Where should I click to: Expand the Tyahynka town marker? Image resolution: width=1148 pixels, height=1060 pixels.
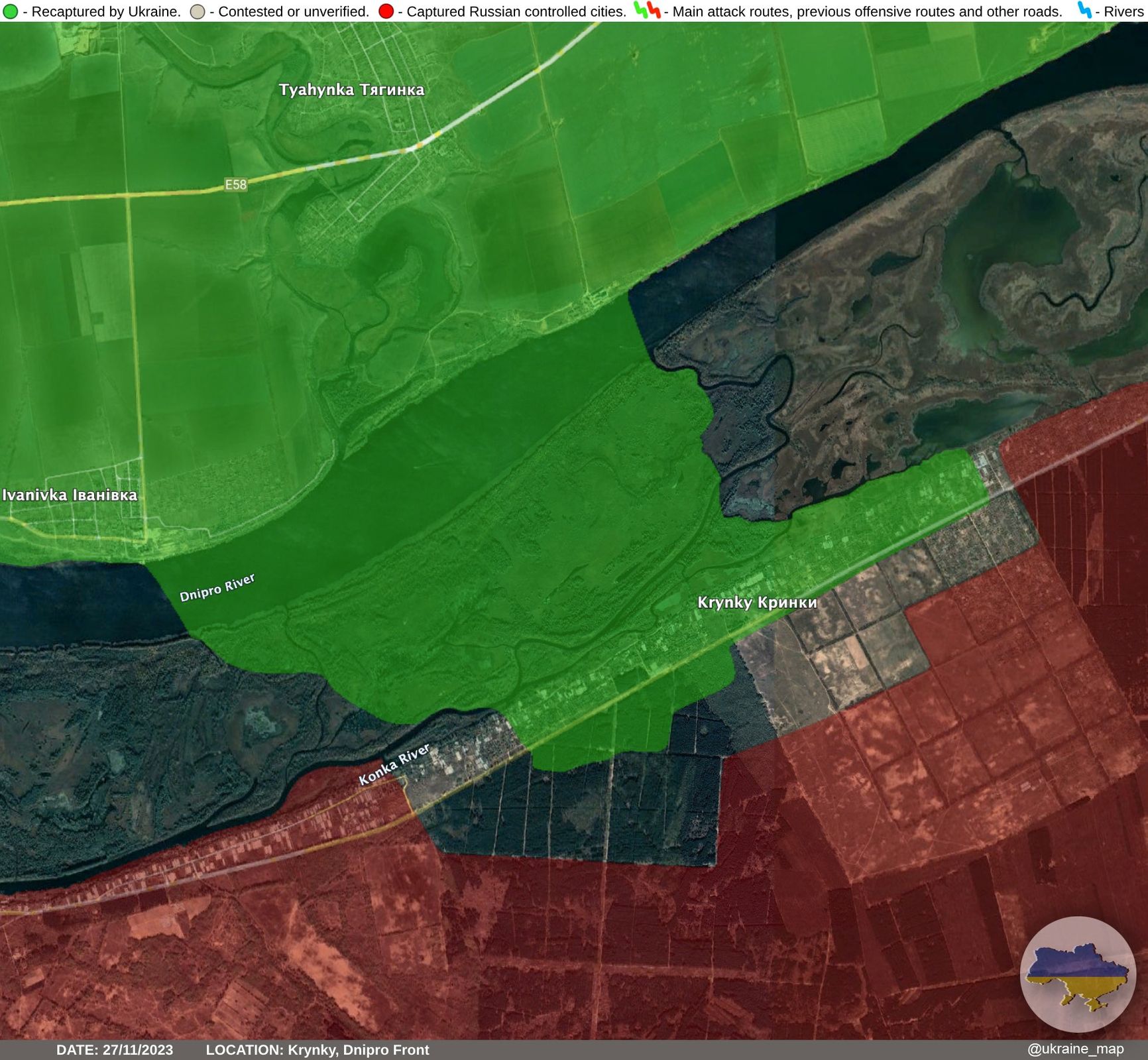pos(351,89)
